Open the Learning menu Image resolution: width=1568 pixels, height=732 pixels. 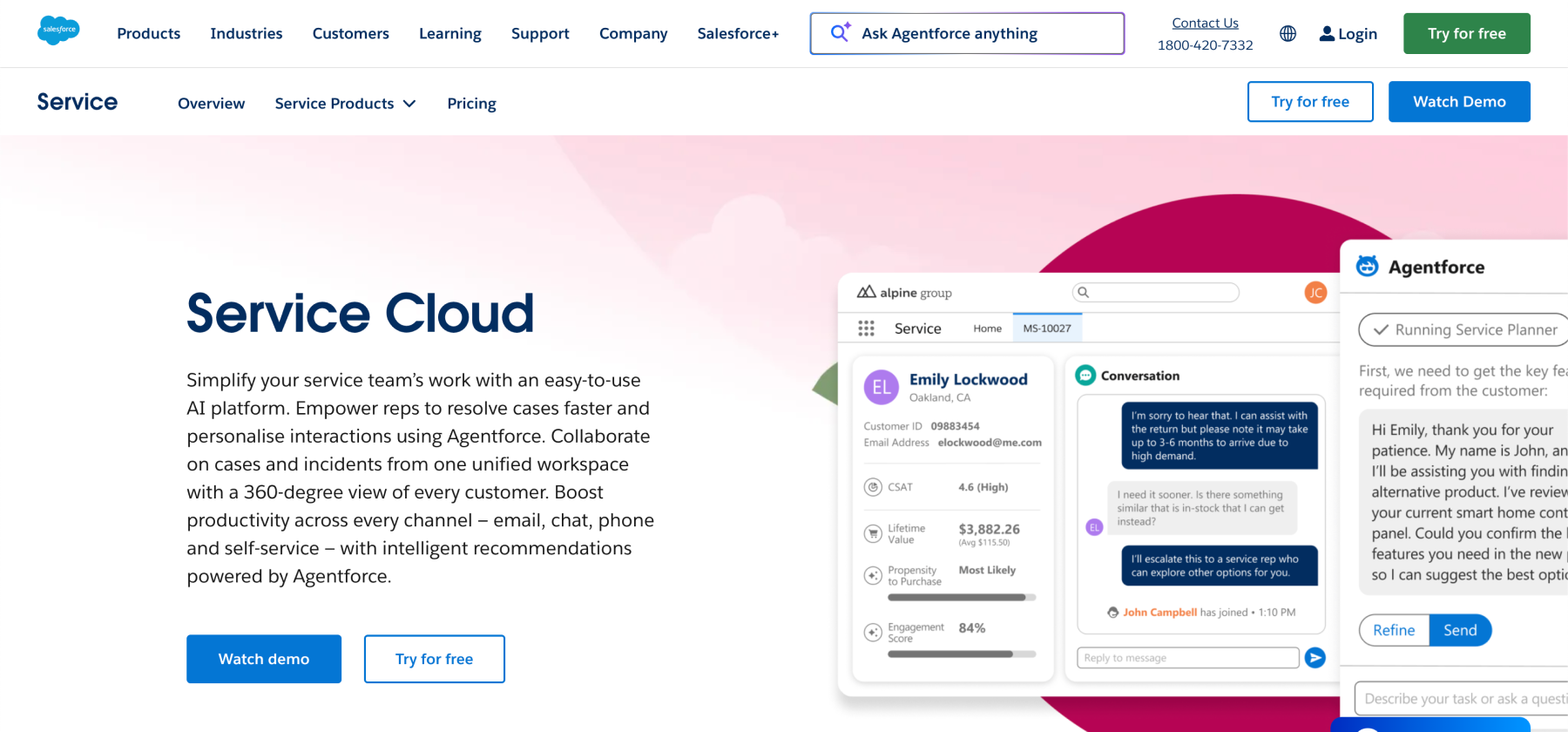click(450, 33)
